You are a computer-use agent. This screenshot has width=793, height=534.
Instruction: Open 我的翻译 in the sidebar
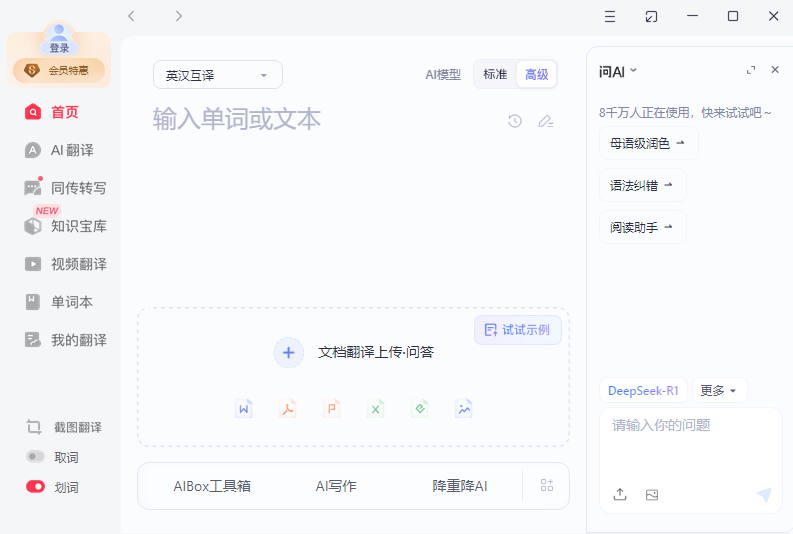click(65, 340)
